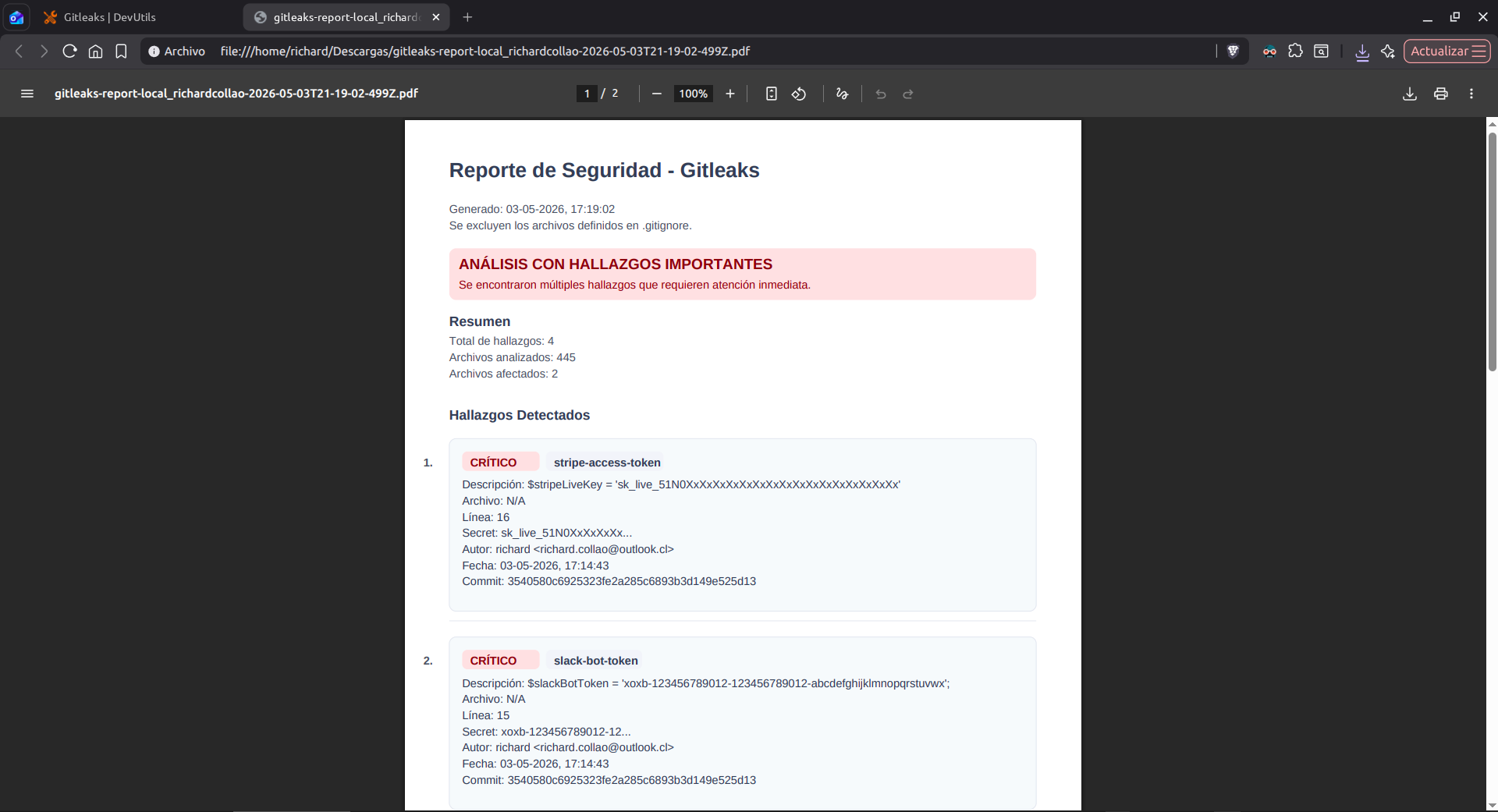Click the 'slack-bot-token' label
This screenshot has height=812, width=1498.
point(595,661)
